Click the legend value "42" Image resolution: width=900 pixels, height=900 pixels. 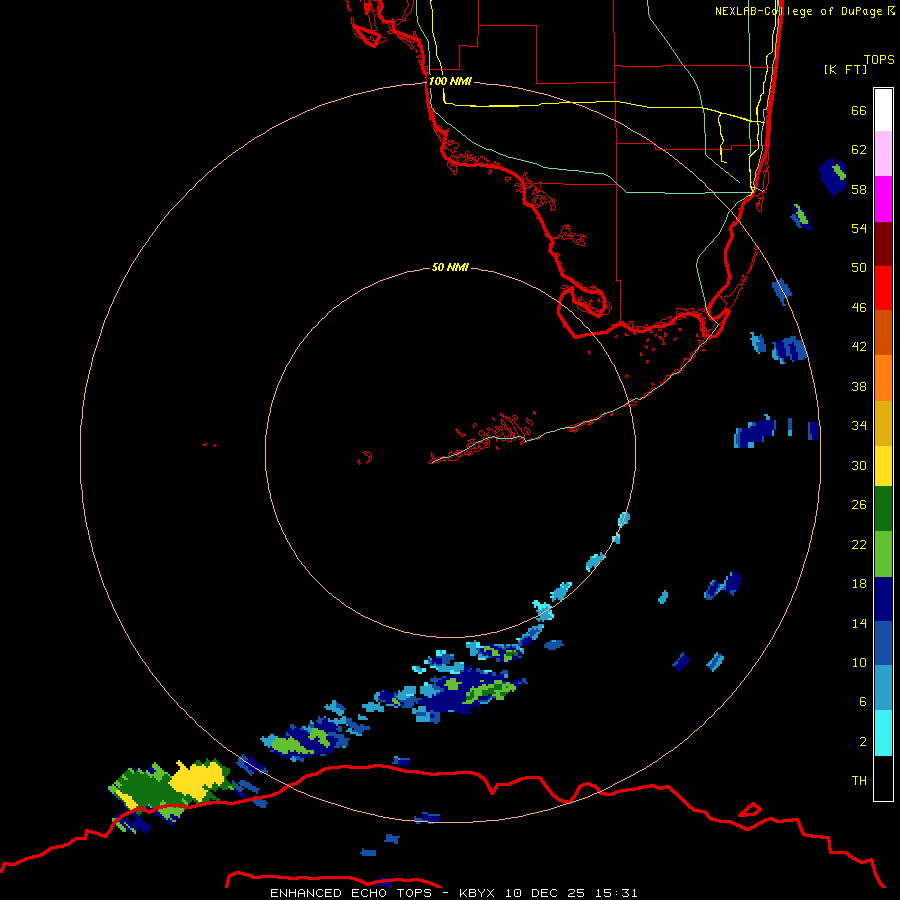859,346
